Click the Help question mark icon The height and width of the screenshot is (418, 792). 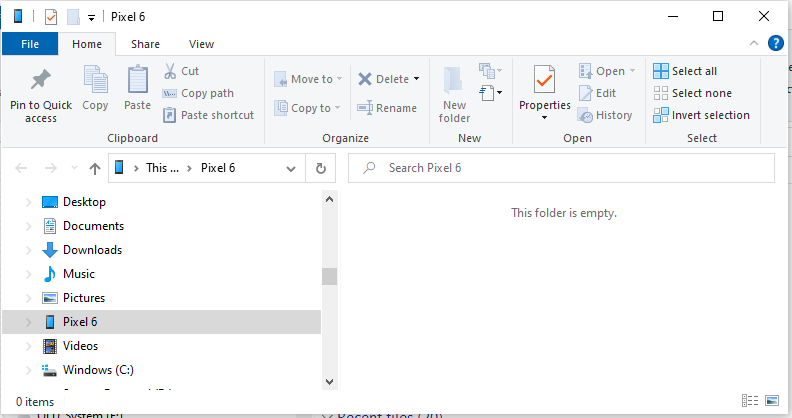click(x=776, y=43)
